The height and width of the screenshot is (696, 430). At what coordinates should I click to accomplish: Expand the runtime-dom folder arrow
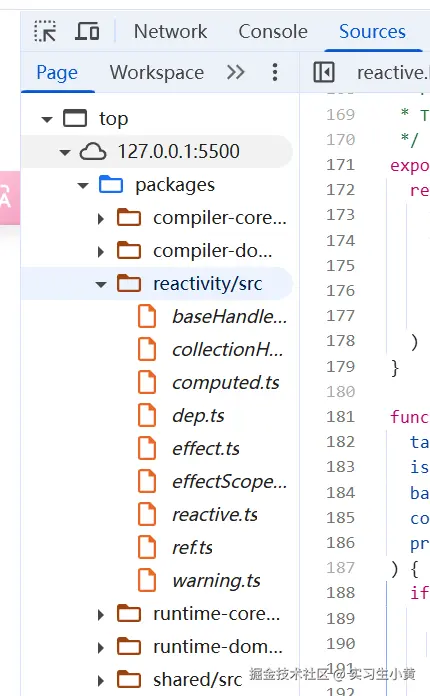pyautogui.click(x=101, y=648)
